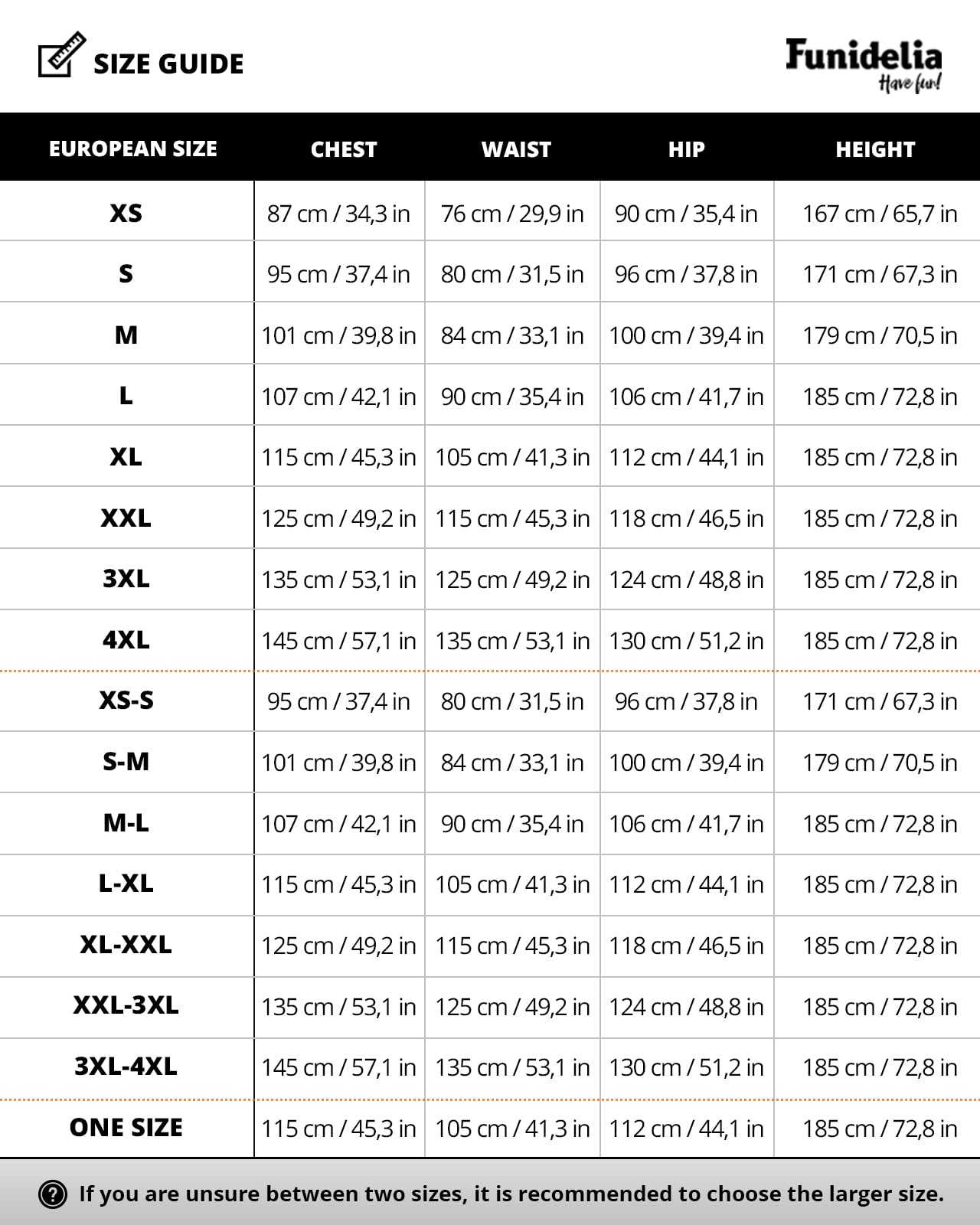Screen dimensions: 980x1225
Task: Select the ONE SIZE row label
Action: (126, 1128)
